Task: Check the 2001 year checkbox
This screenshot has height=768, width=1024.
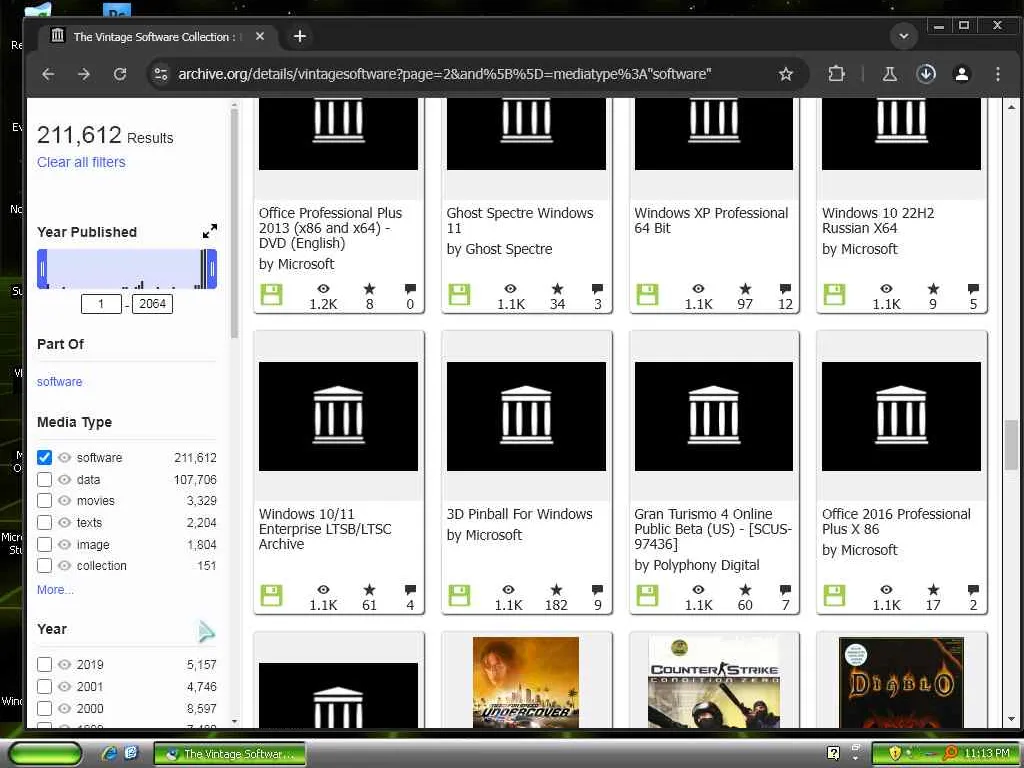Action: [44, 686]
